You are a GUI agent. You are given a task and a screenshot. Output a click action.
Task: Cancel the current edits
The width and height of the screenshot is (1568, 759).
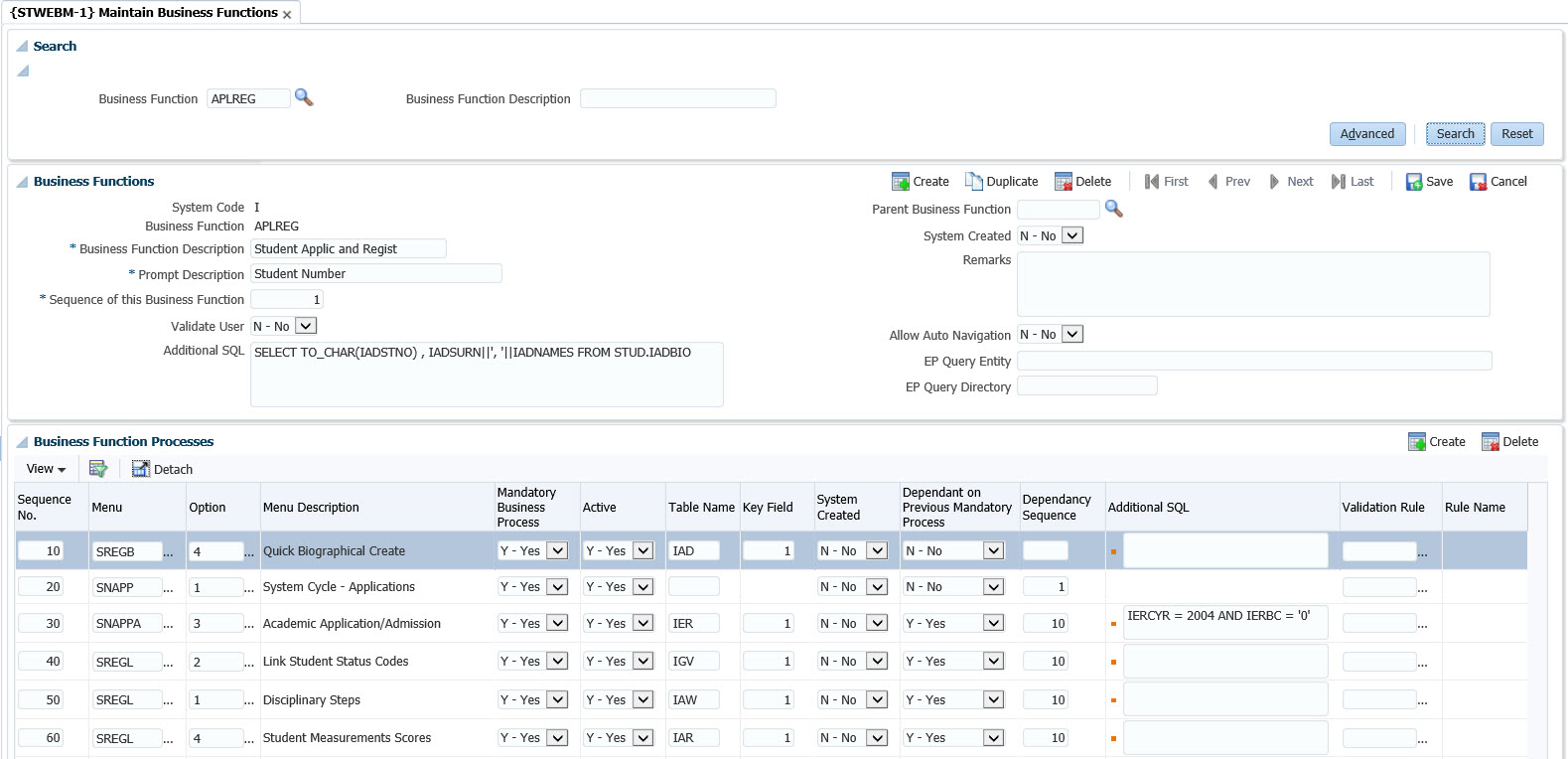click(x=1497, y=182)
